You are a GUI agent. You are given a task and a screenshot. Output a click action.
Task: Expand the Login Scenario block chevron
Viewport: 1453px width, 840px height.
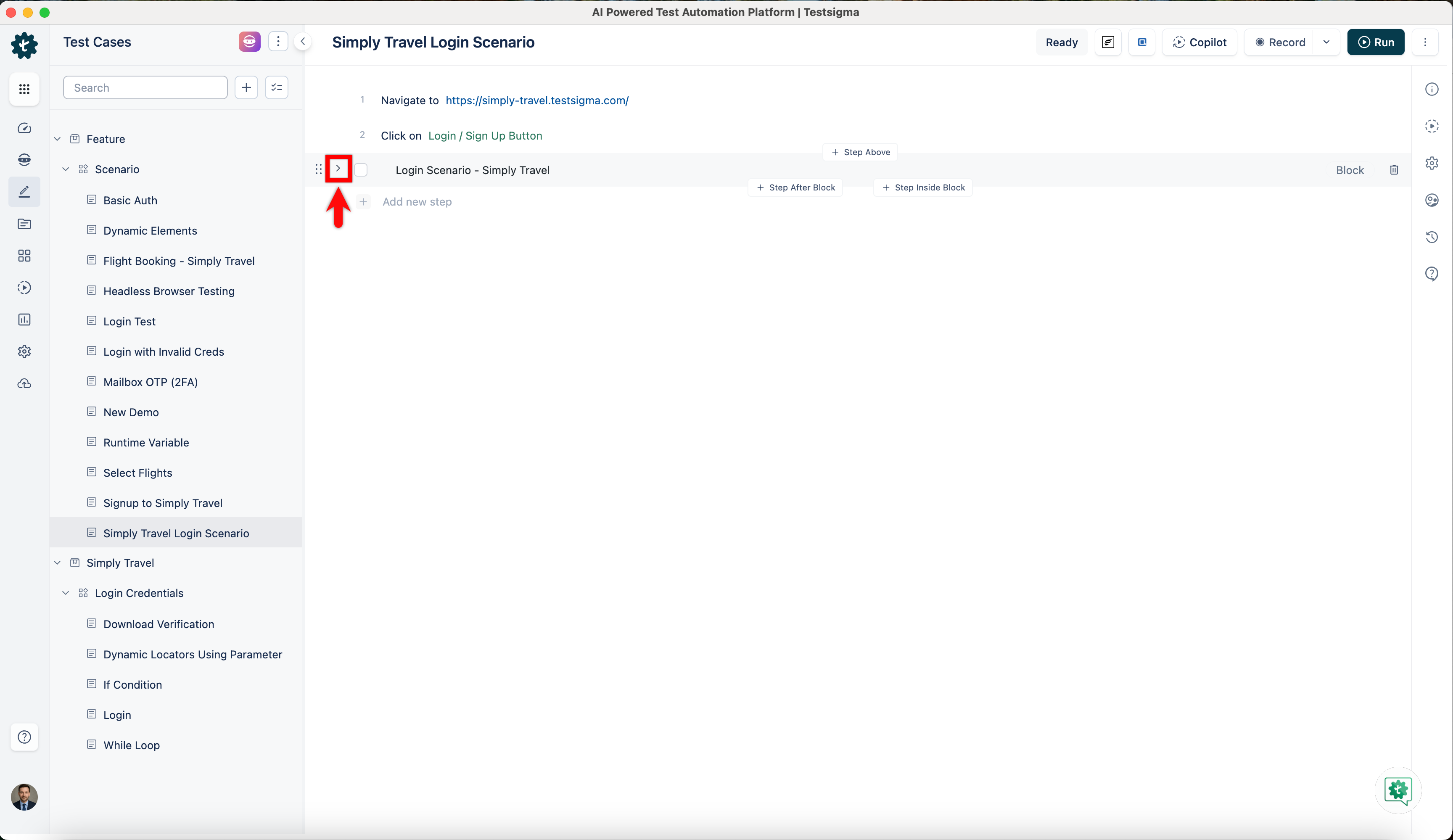click(338, 169)
